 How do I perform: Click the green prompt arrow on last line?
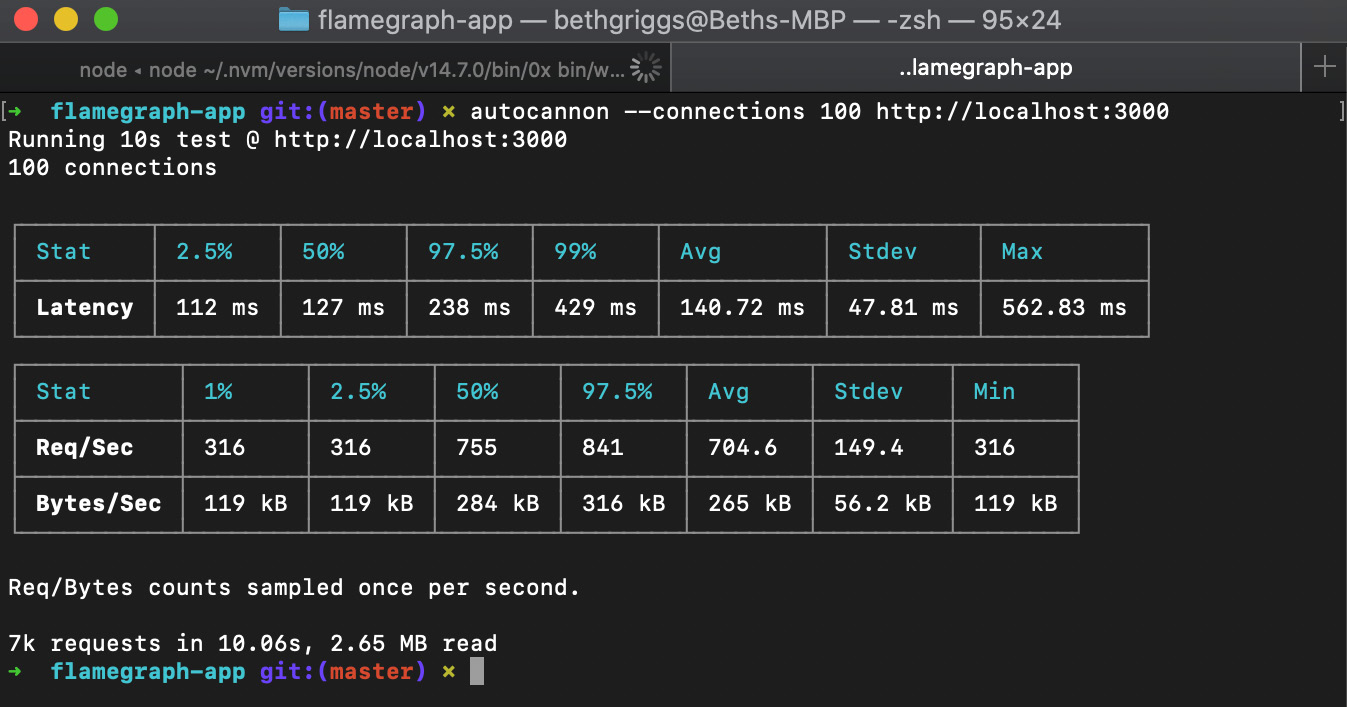[x=15, y=672]
